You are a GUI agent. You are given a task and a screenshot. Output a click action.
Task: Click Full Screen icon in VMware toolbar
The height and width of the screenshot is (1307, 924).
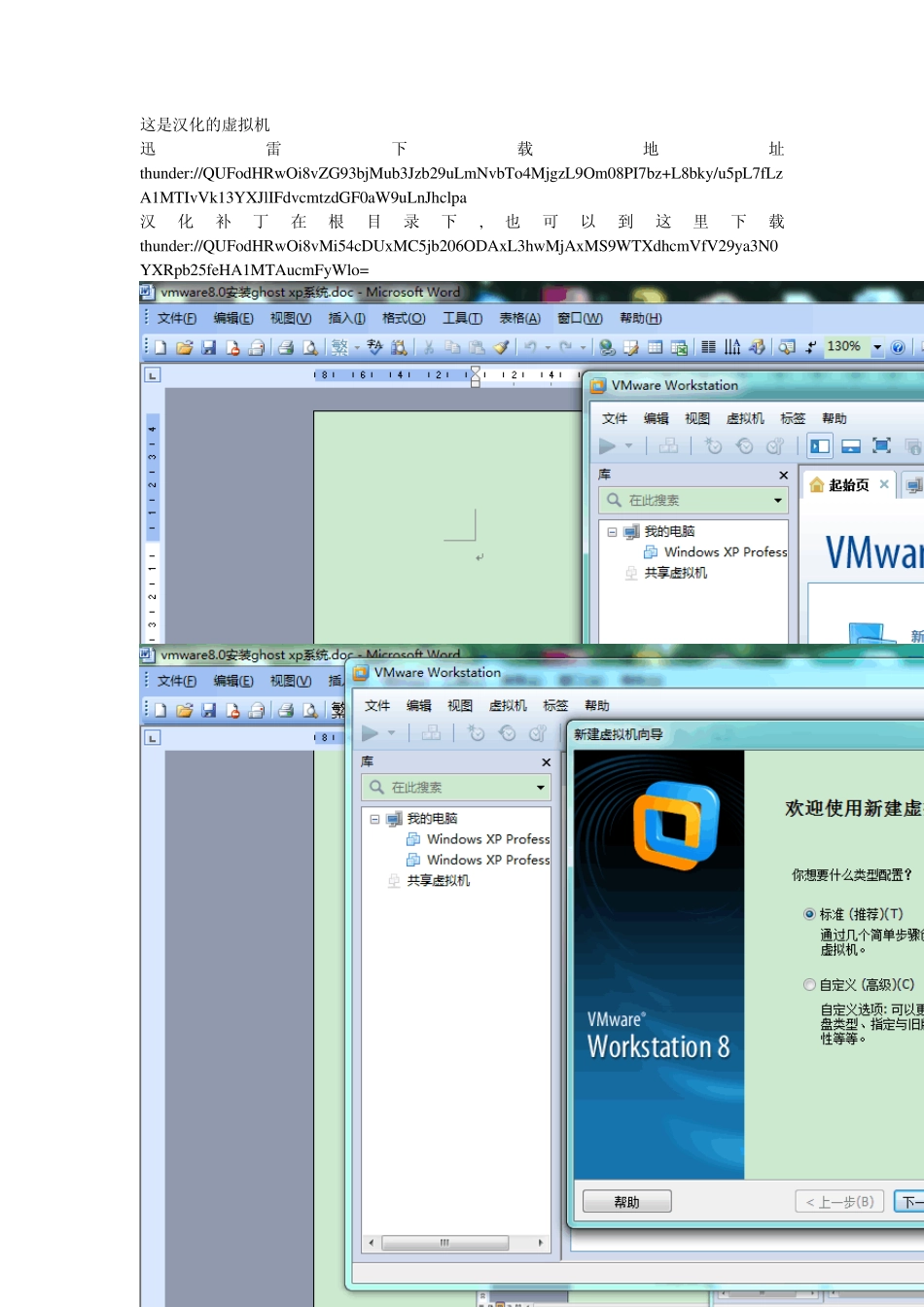[x=882, y=446]
